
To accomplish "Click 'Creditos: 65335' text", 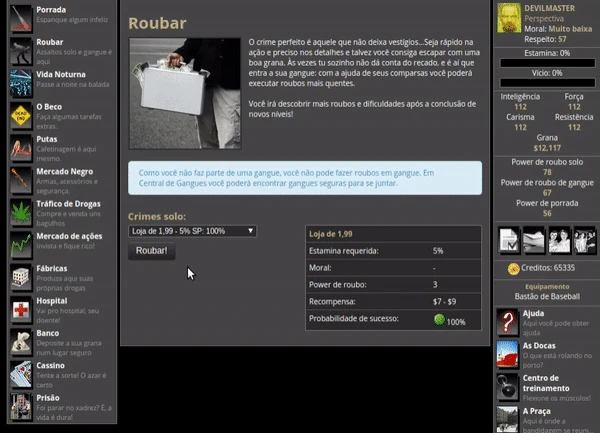I will point(548,268).
